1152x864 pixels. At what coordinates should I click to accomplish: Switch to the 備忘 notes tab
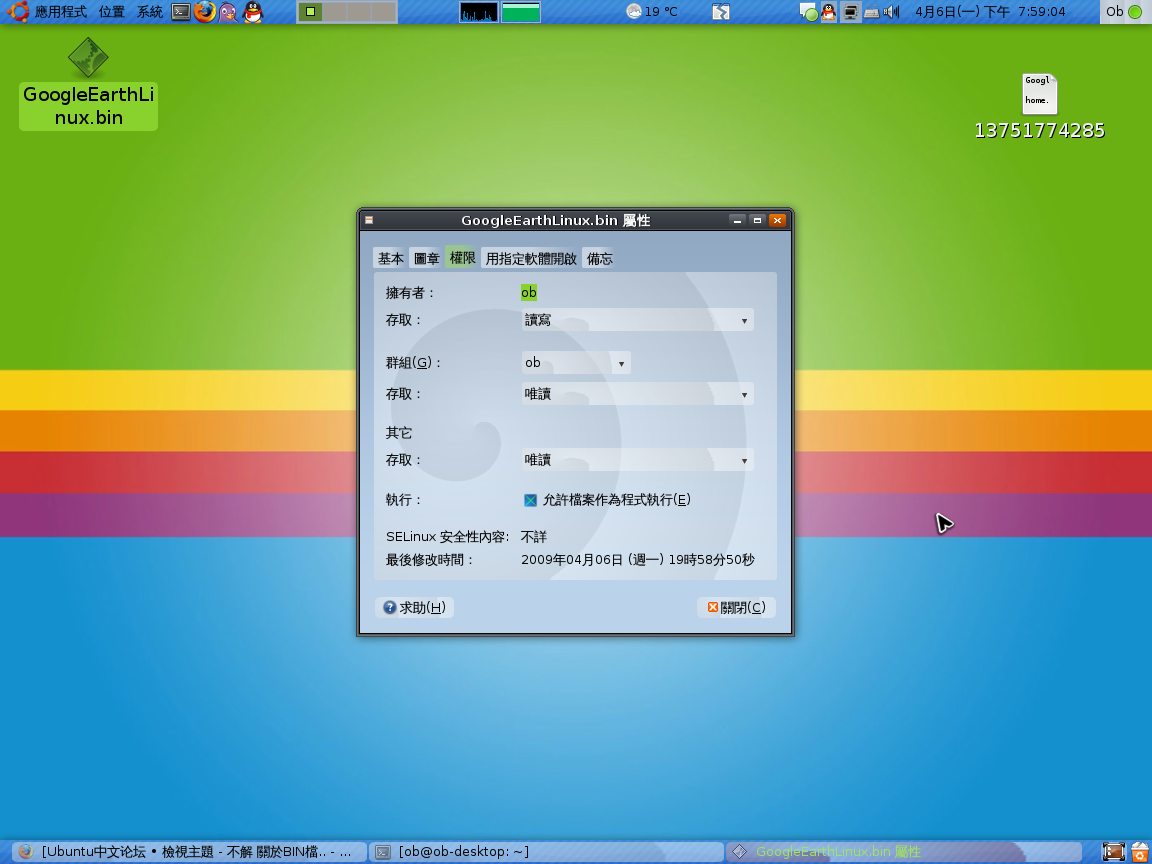pyautogui.click(x=600, y=258)
